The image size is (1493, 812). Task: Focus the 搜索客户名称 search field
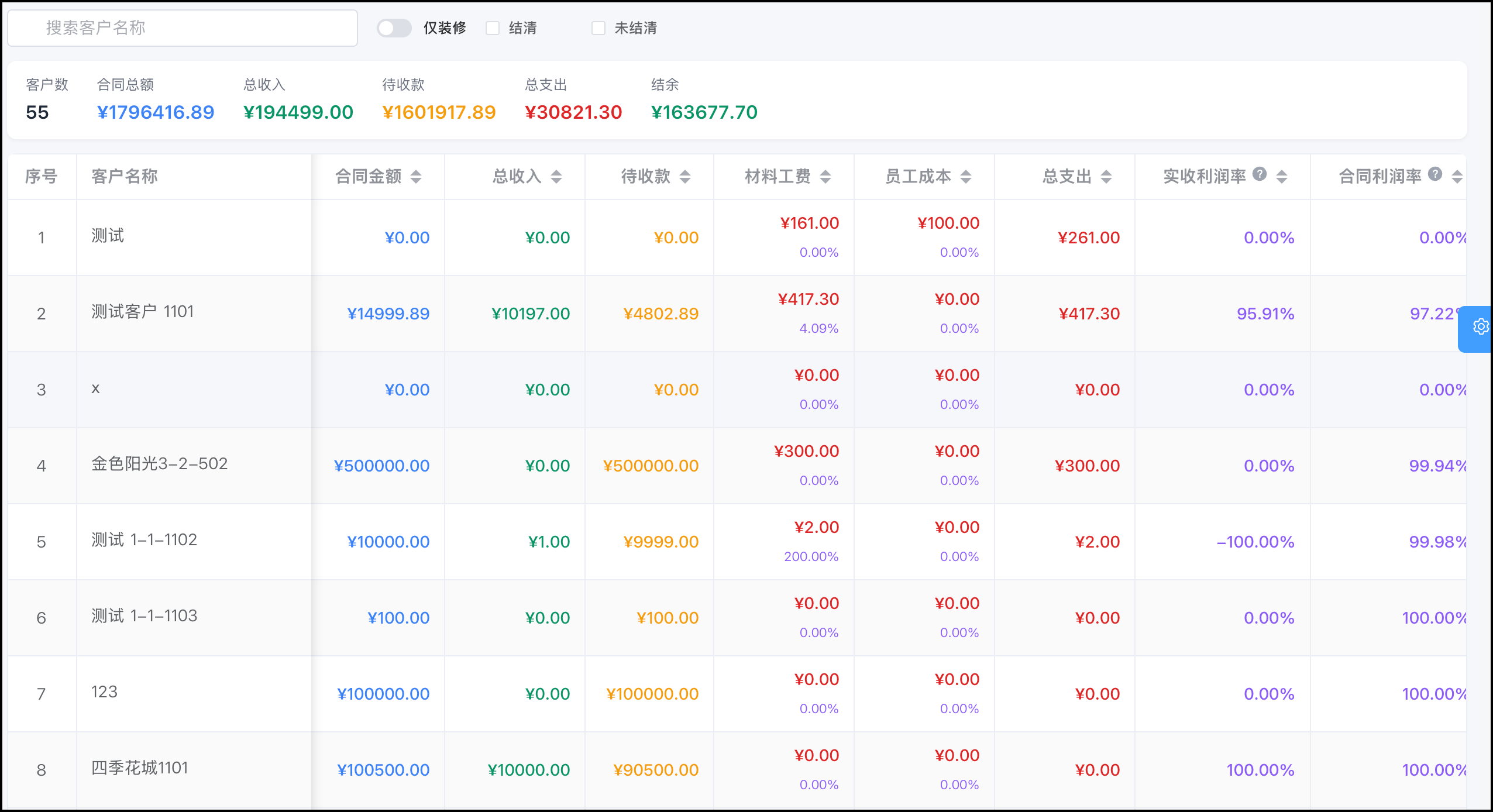tap(183, 28)
